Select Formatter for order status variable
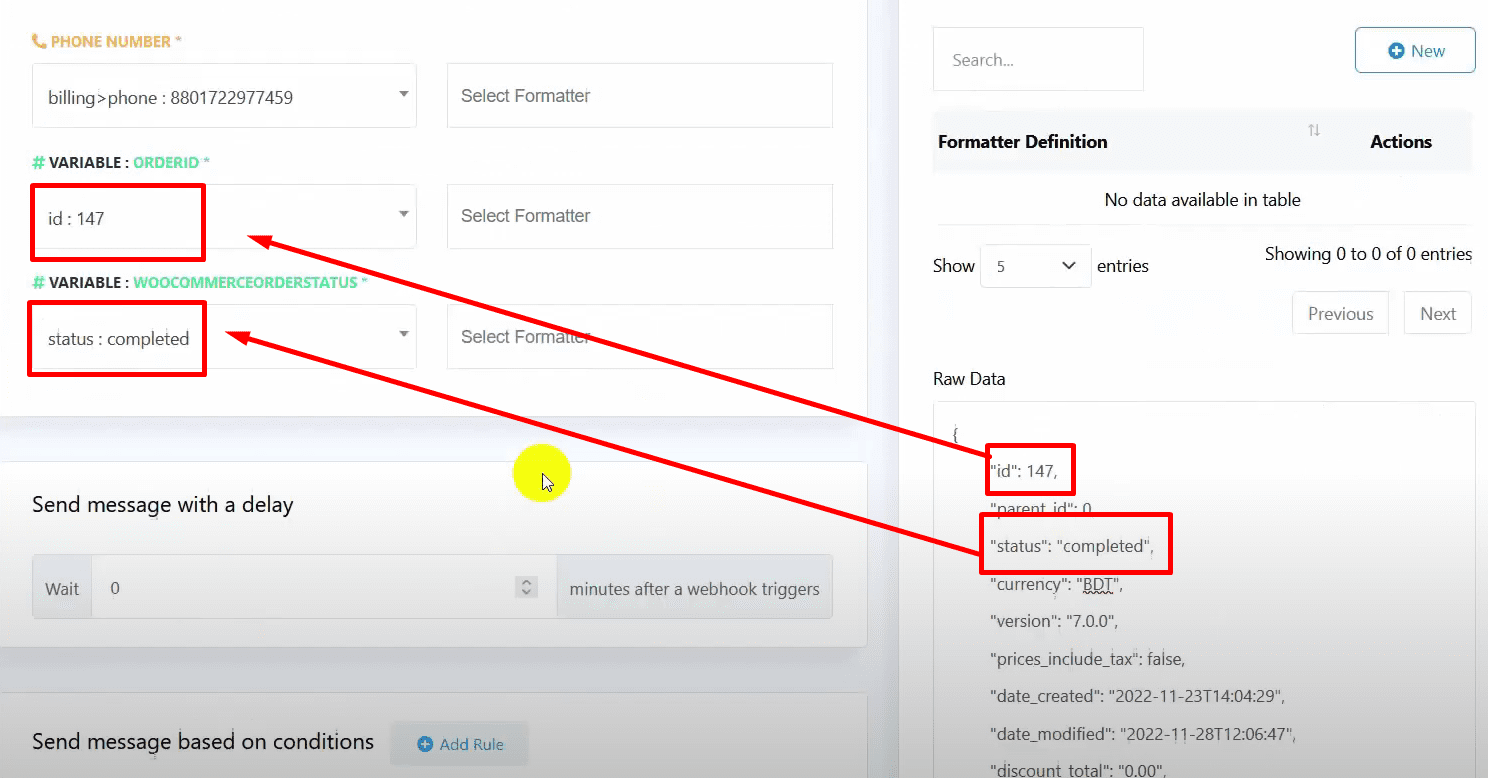Screen dimensions: 1488x778 (x=639, y=337)
